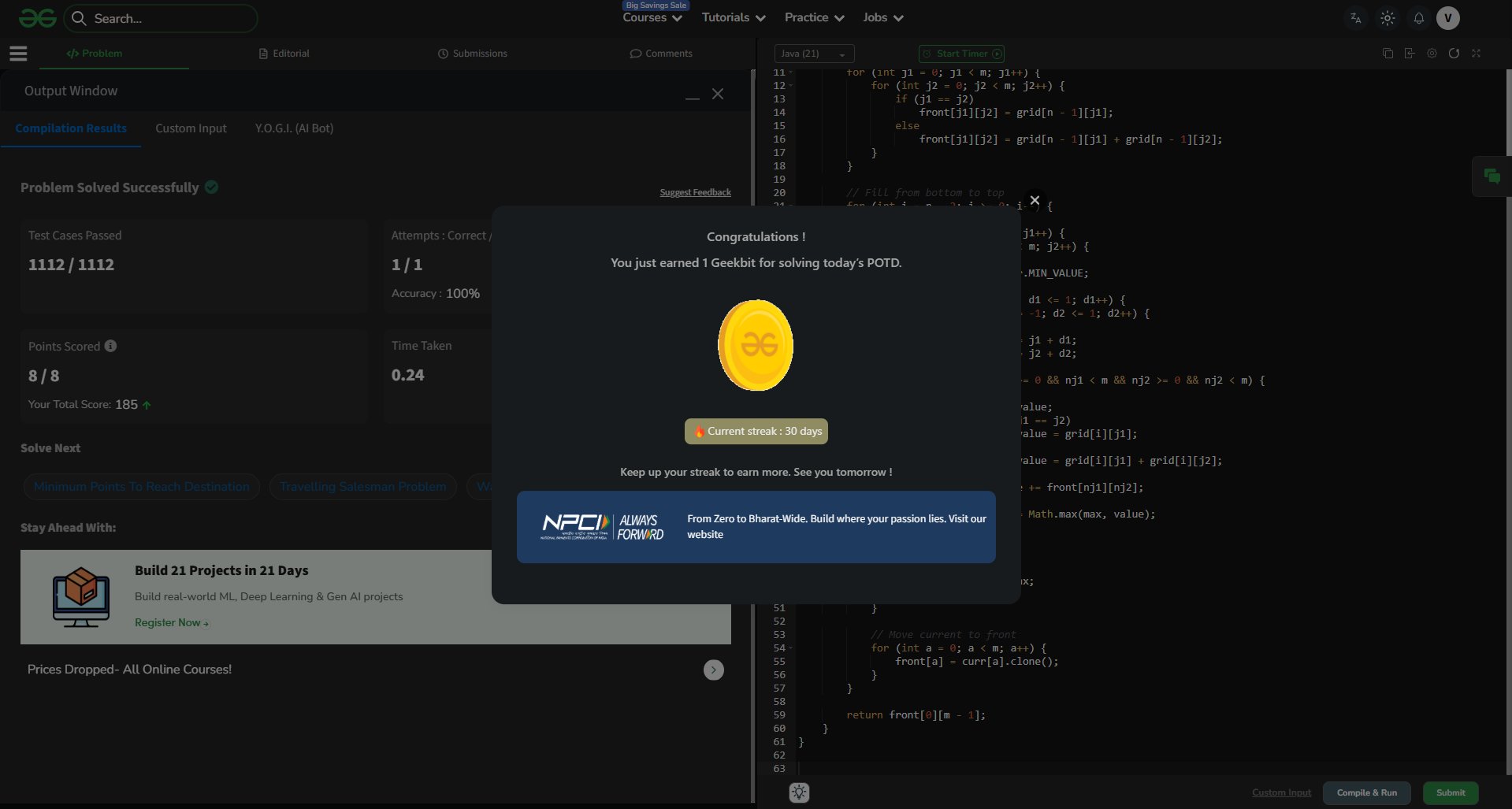The height and width of the screenshot is (809, 1512).
Task: Open editor settings gear icon
Action: click(1432, 54)
